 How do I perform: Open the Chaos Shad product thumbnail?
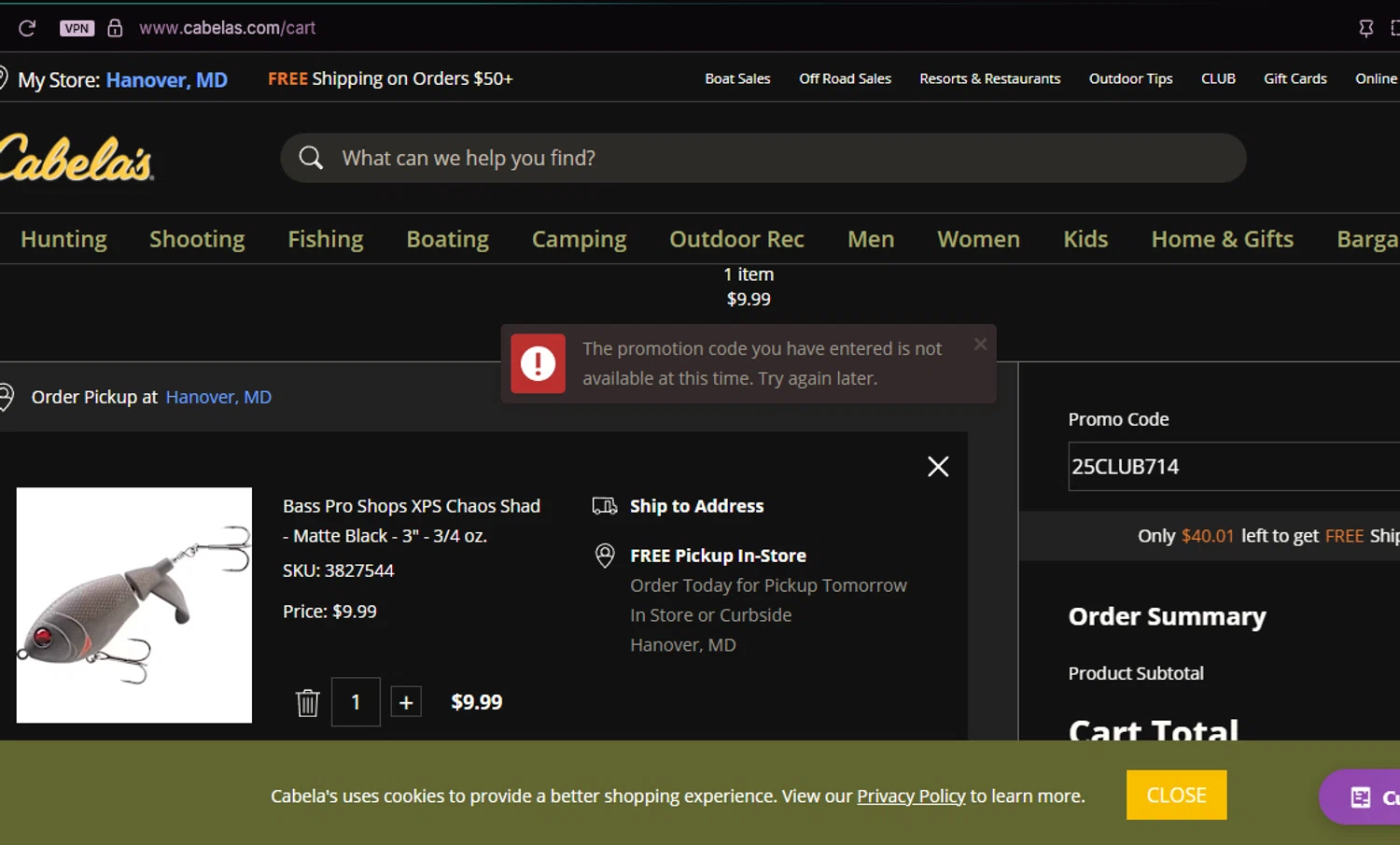click(134, 605)
